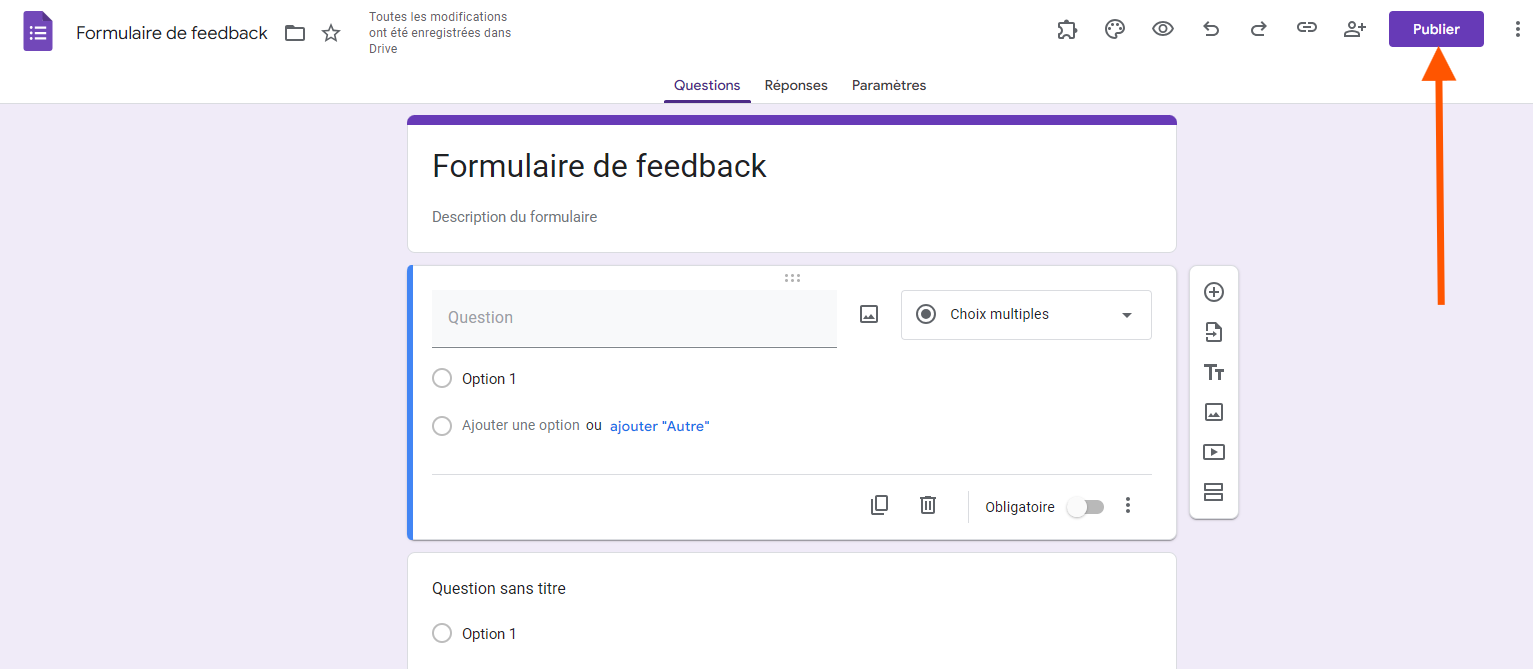Switch to the Réponses tab

(796, 86)
